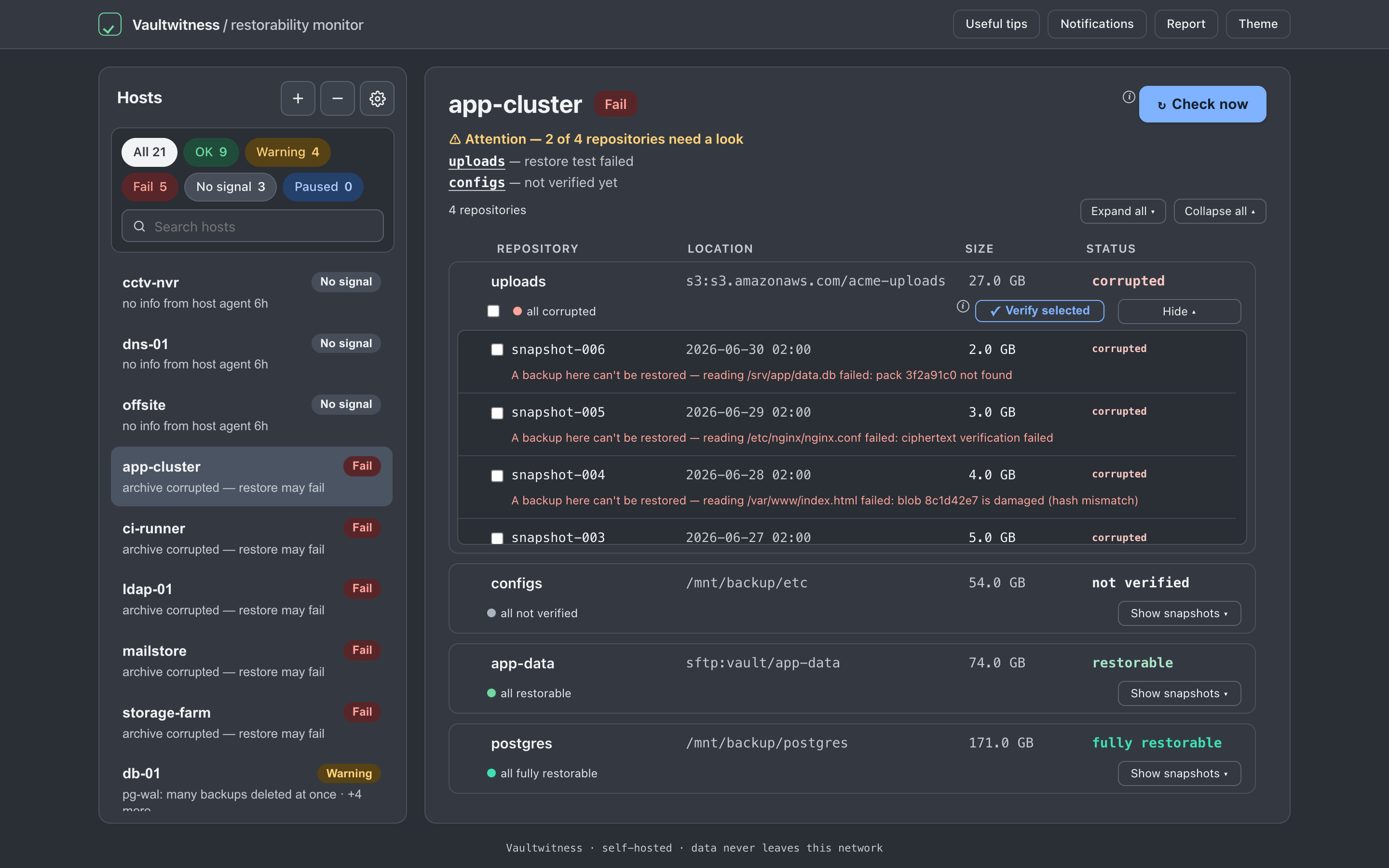The width and height of the screenshot is (1389, 868).
Task: Select host app-cluster in list
Action: pos(251,476)
